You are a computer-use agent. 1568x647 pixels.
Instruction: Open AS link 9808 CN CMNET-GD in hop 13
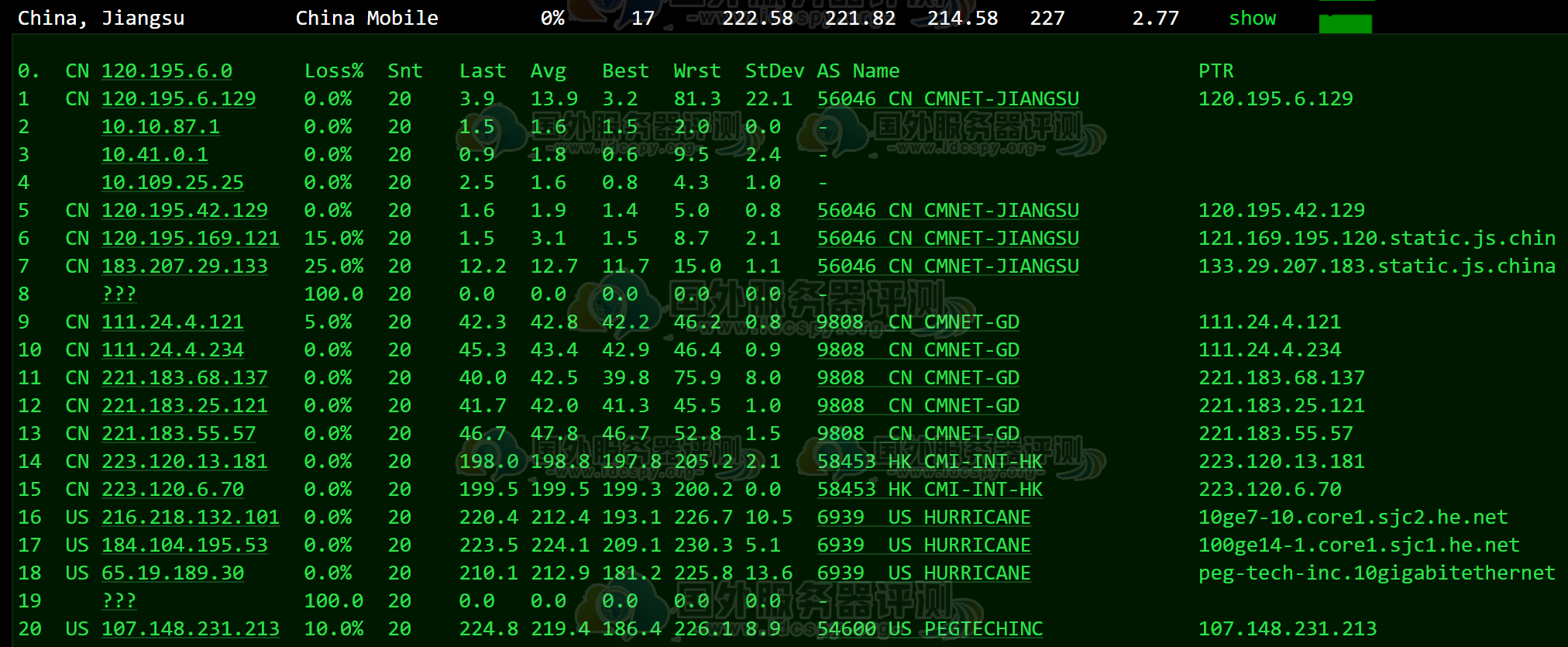point(918,433)
